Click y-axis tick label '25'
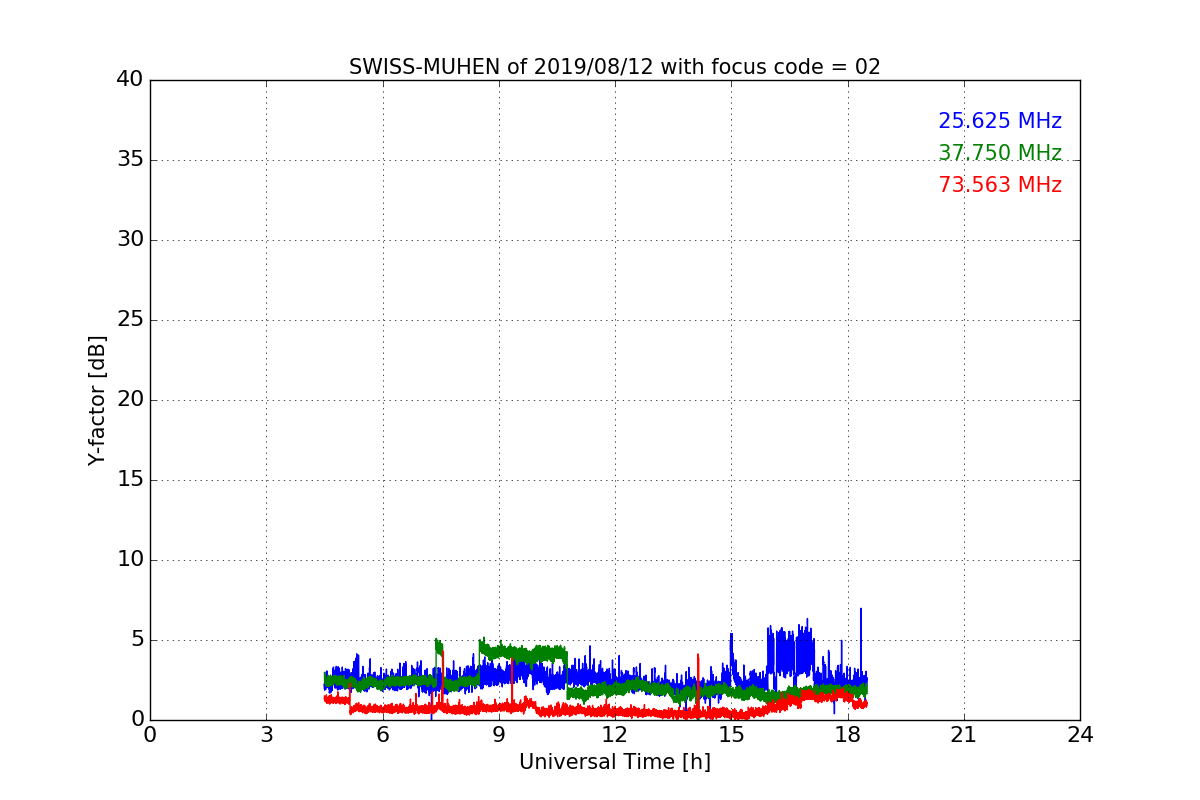 (130, 319)
